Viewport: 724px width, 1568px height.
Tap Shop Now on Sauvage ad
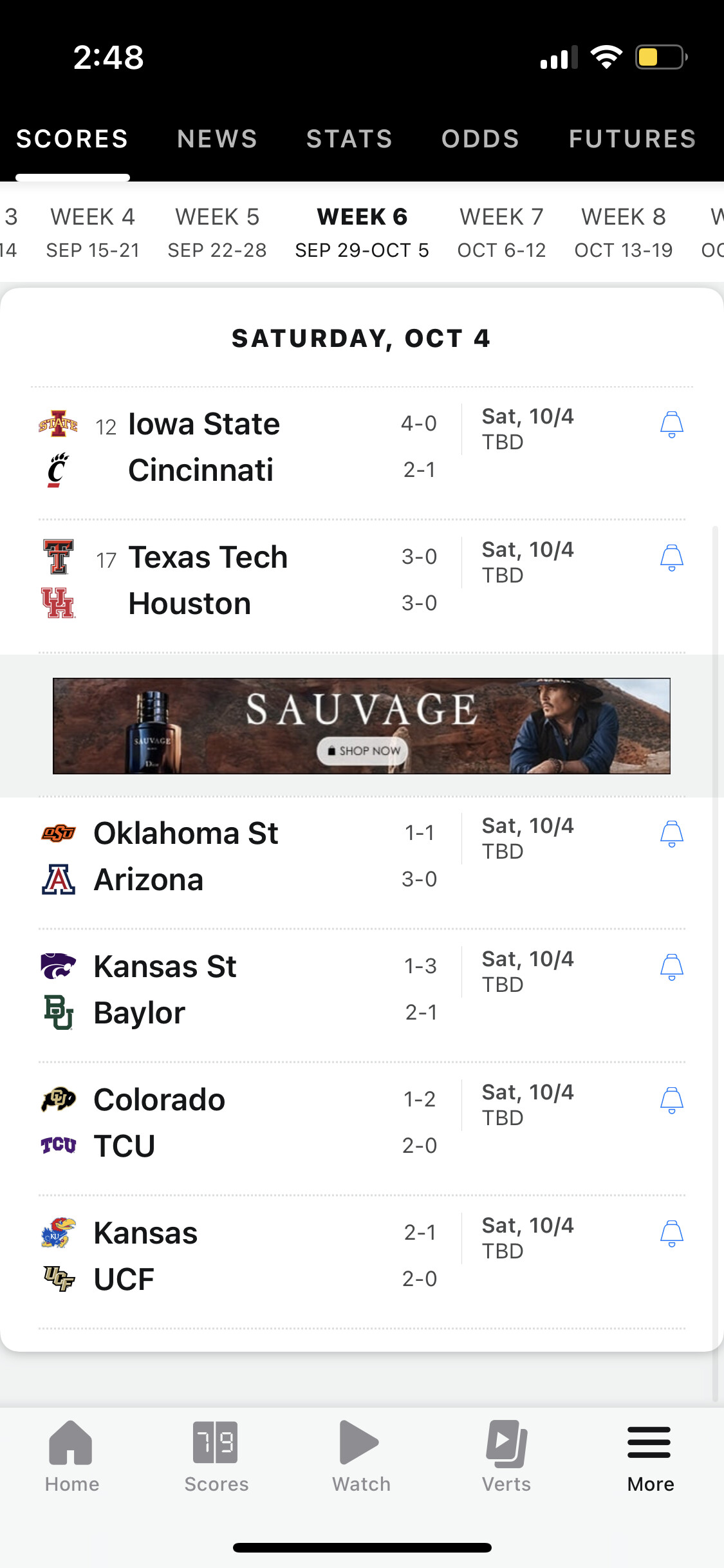click(x=362, y=751)
